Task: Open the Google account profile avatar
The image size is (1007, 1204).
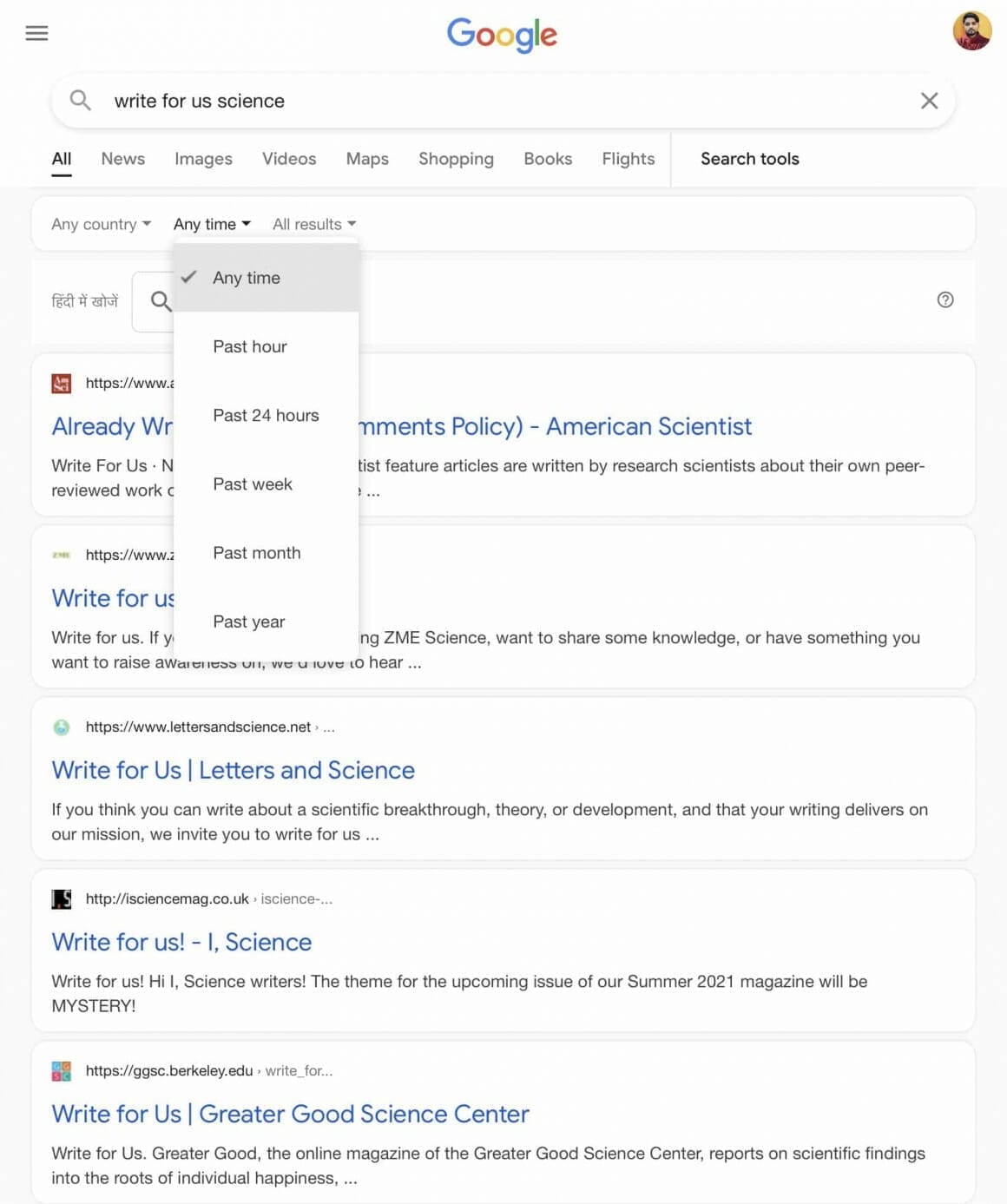Action: pyautogui.click(x=971, y=31)
